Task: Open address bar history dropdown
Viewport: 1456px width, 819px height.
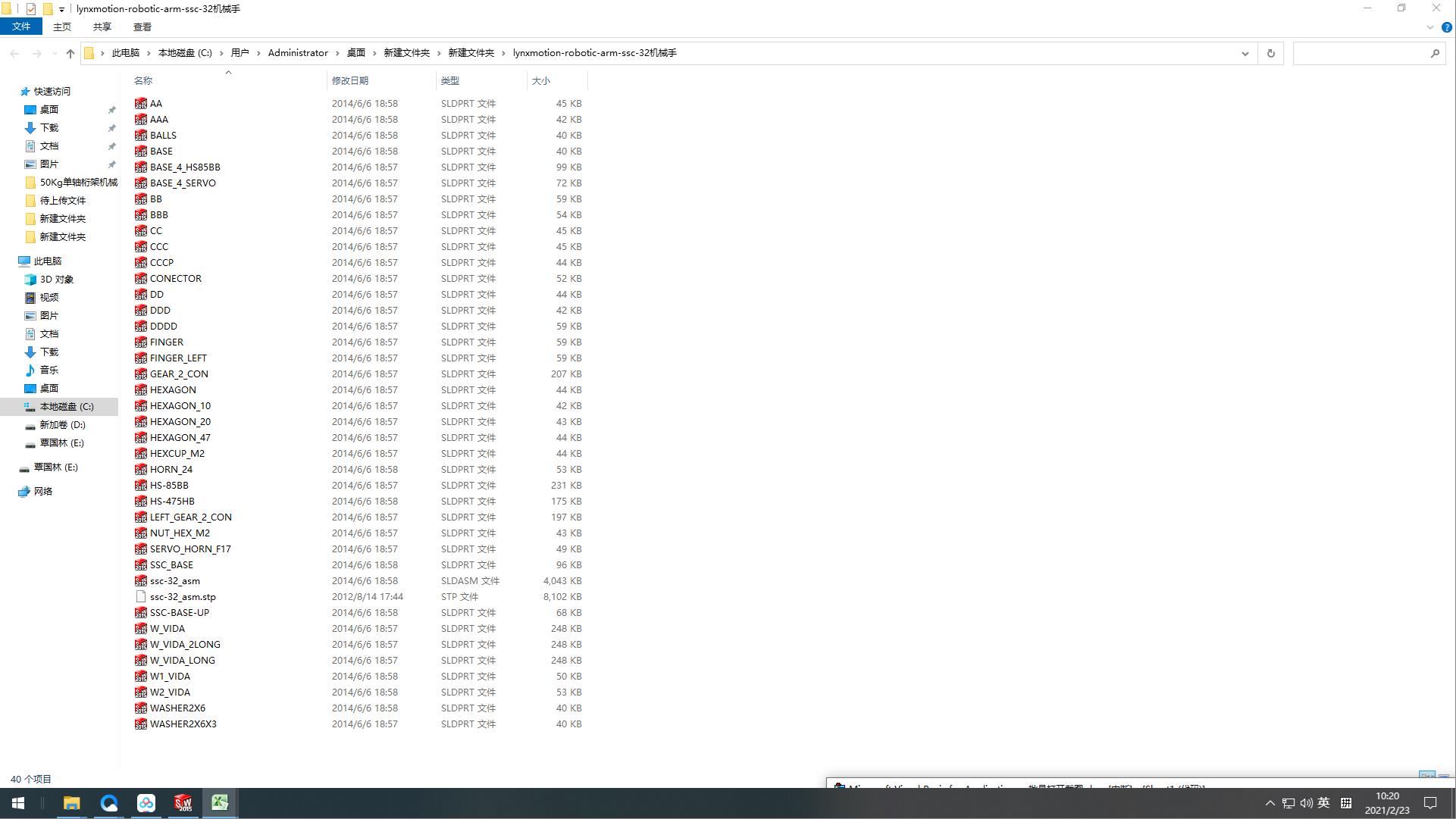Action: 1245,53
